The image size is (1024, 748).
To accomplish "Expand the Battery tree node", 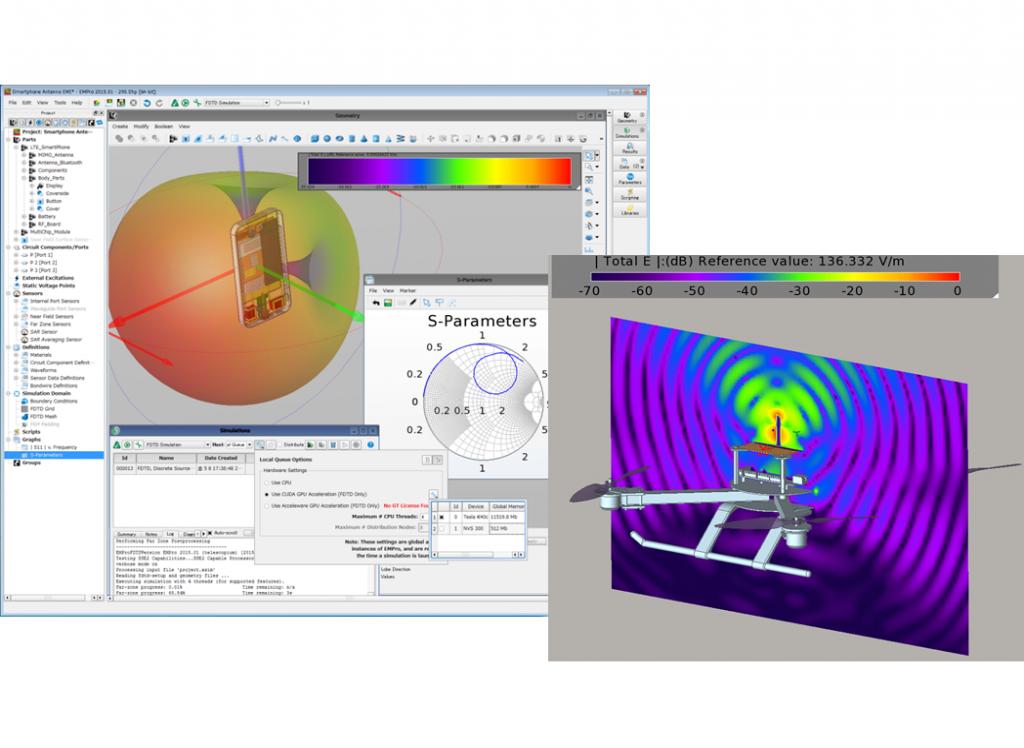I will coord(24,216).
